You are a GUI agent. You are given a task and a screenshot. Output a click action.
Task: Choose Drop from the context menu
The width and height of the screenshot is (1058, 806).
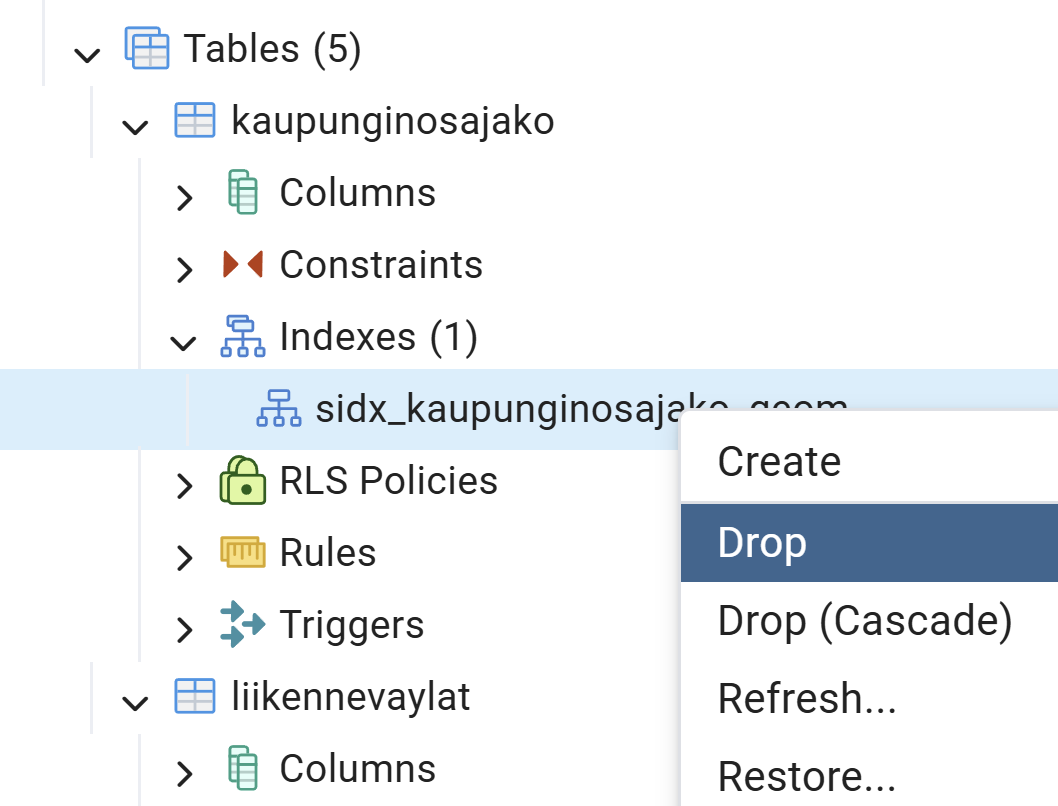click(x=762, y=542)
